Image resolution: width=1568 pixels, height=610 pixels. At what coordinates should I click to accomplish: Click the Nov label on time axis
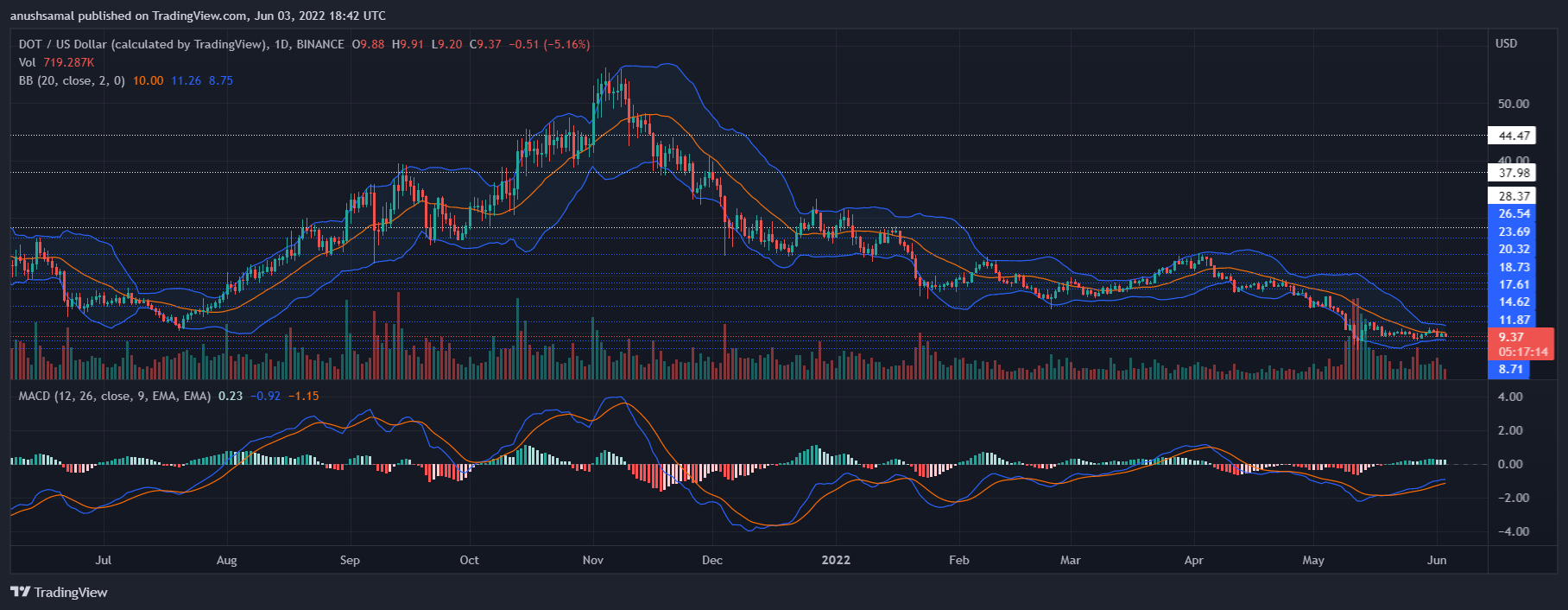pos(592,560)
